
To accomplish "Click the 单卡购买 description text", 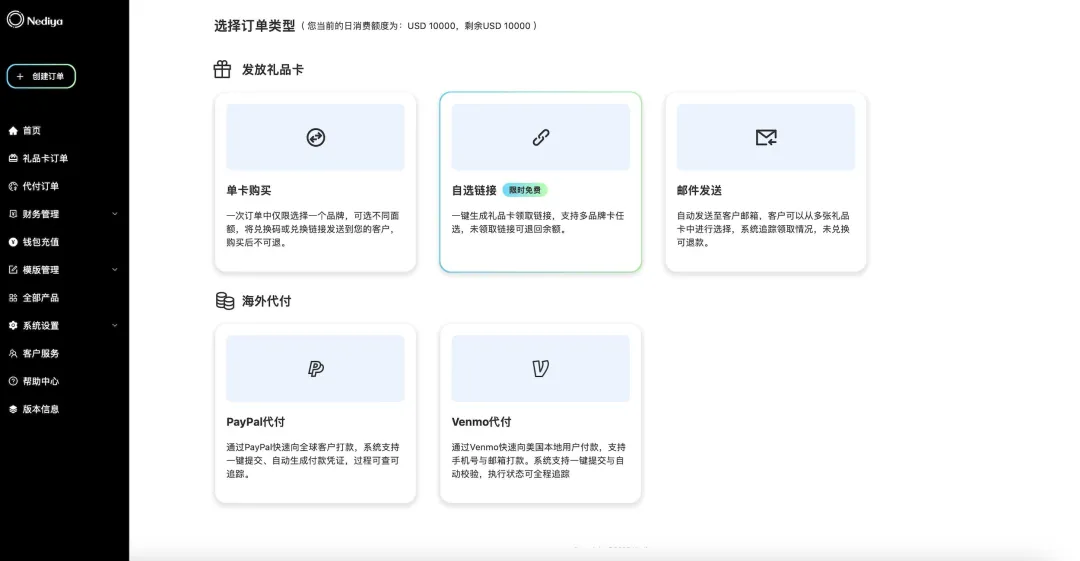I will click(313, 229).
